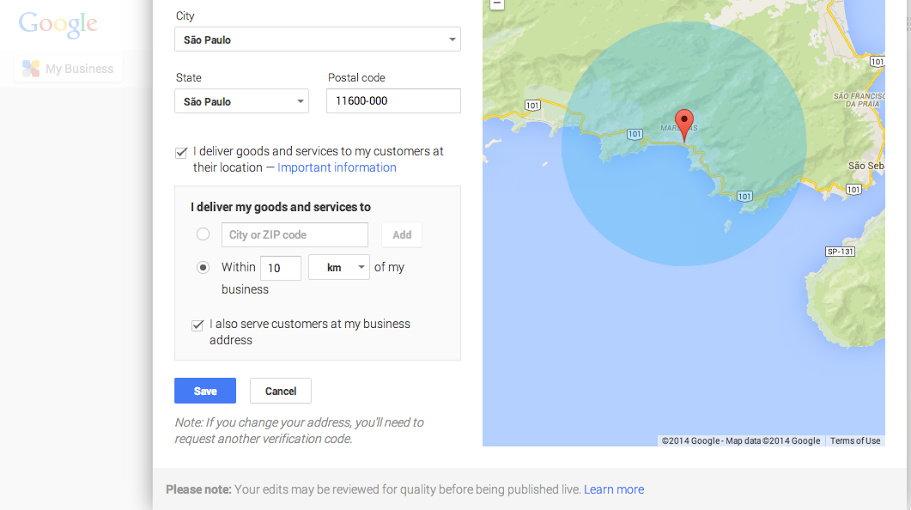Click the Postal code field 11600-000

point(393,101)
